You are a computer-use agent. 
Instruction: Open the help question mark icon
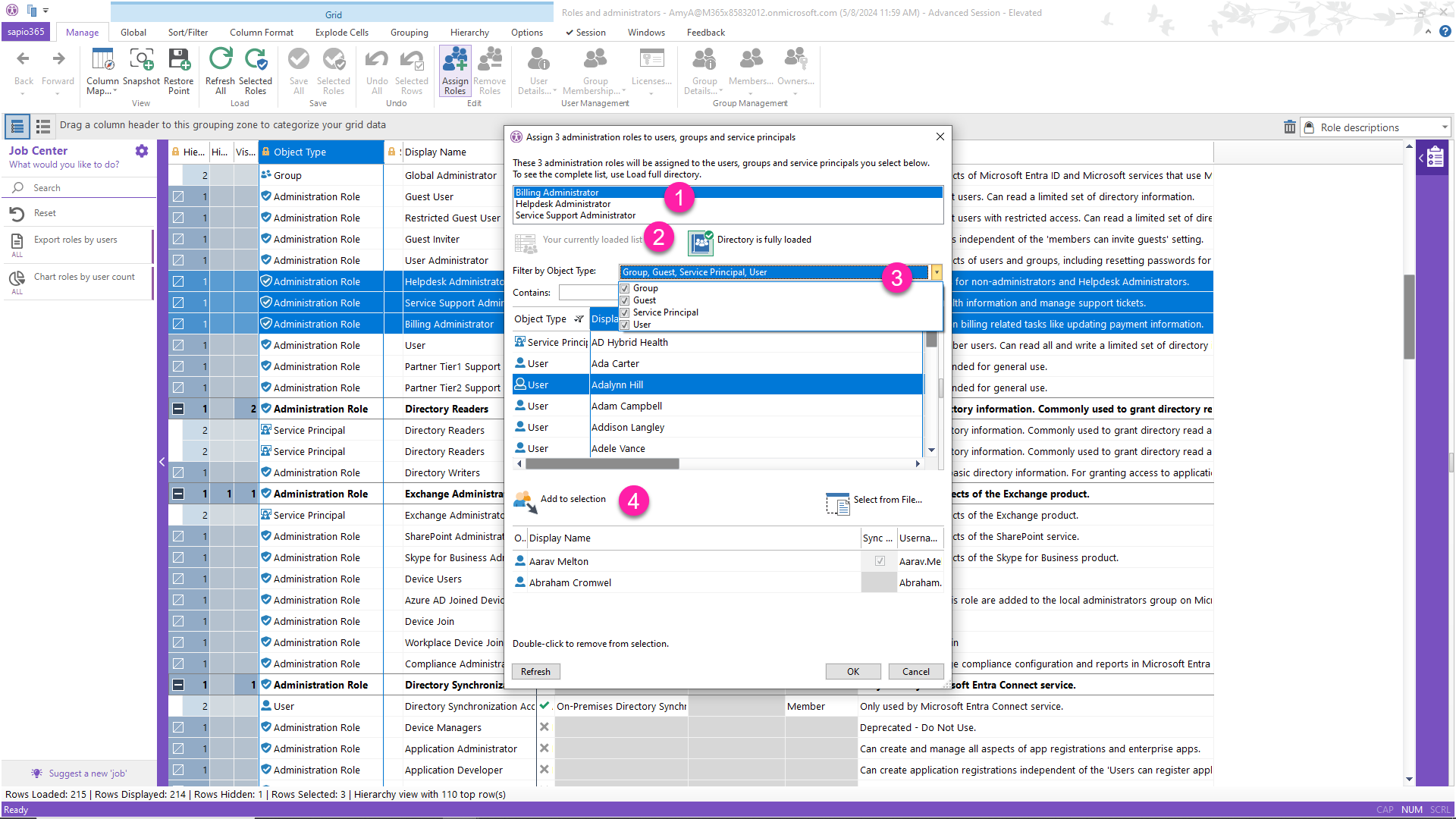coord(1445,32)
